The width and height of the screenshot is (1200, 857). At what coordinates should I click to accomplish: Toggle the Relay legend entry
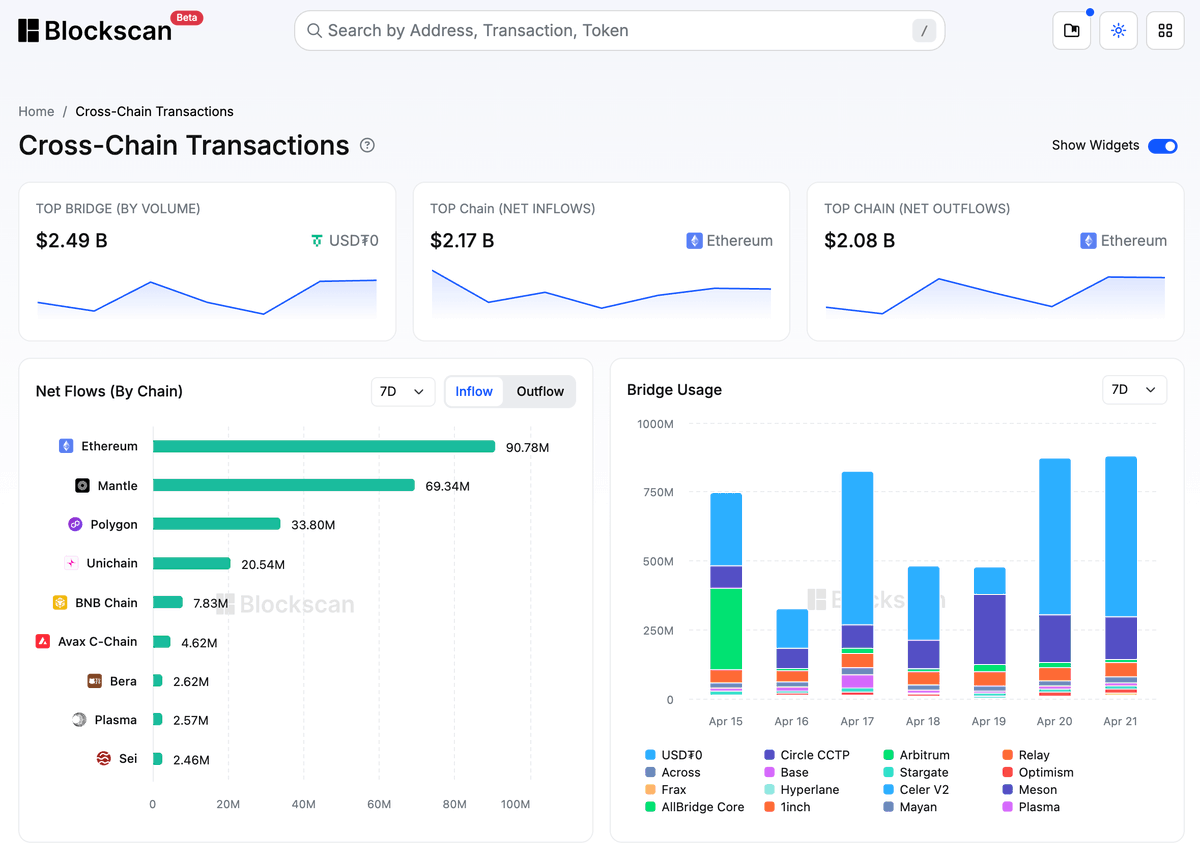tap(1026, 755)
